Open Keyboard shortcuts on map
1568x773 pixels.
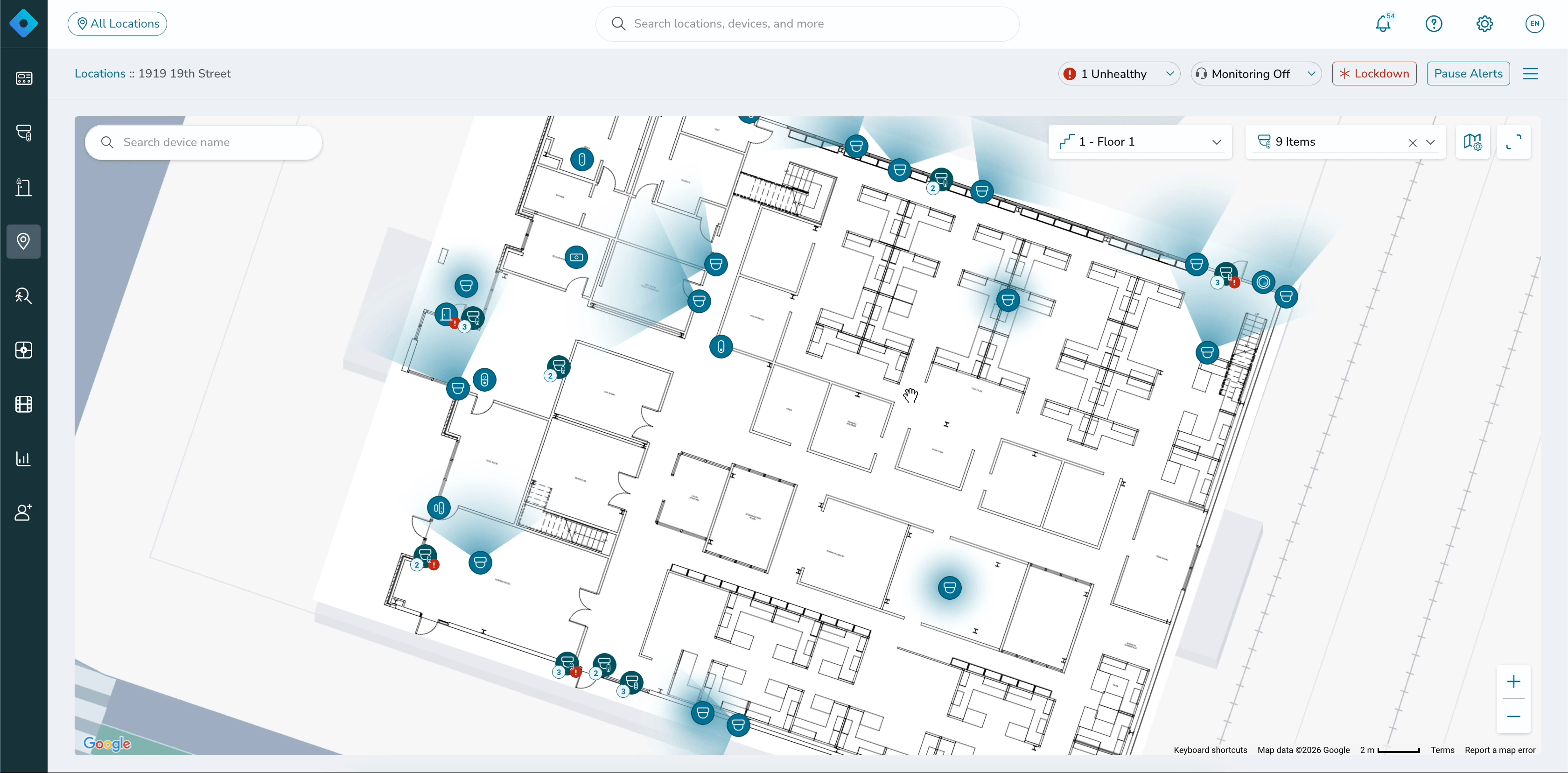point(1210,750)
